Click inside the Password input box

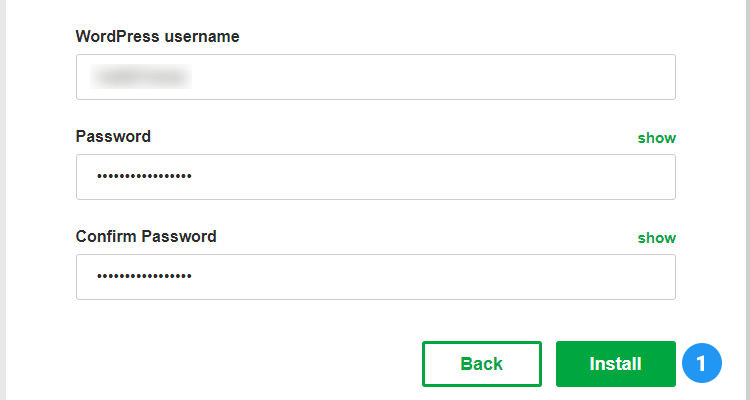point(375,177)
